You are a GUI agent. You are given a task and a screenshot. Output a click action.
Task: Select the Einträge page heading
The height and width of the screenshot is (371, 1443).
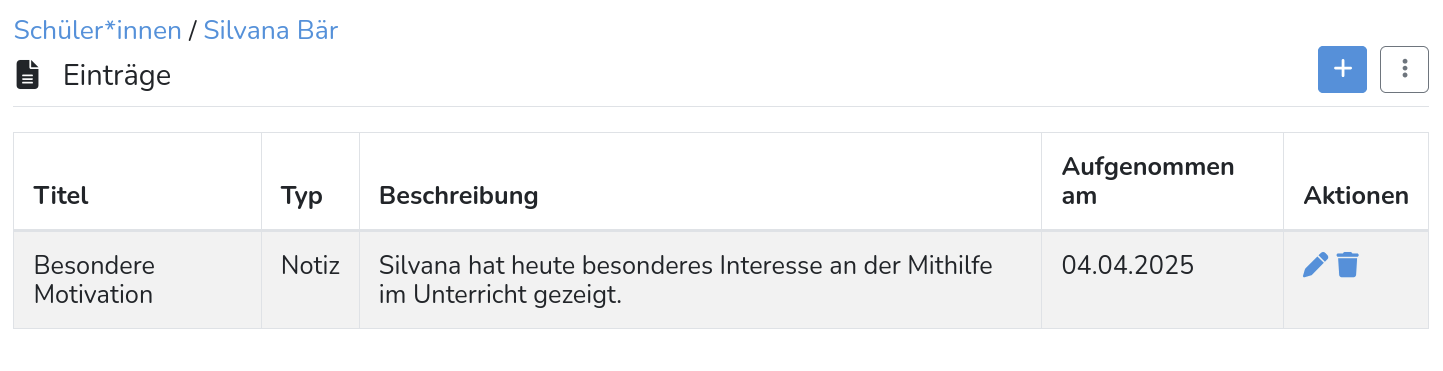[x=117, y=75]
